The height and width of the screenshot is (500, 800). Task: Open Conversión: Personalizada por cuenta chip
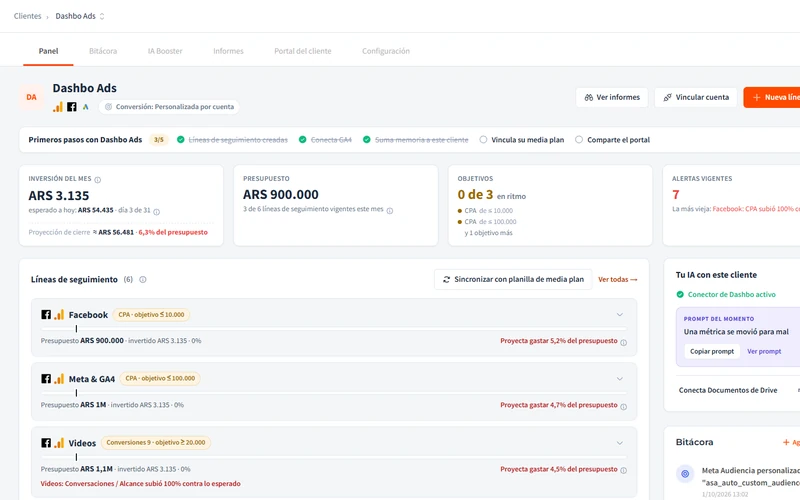(169, 107)
